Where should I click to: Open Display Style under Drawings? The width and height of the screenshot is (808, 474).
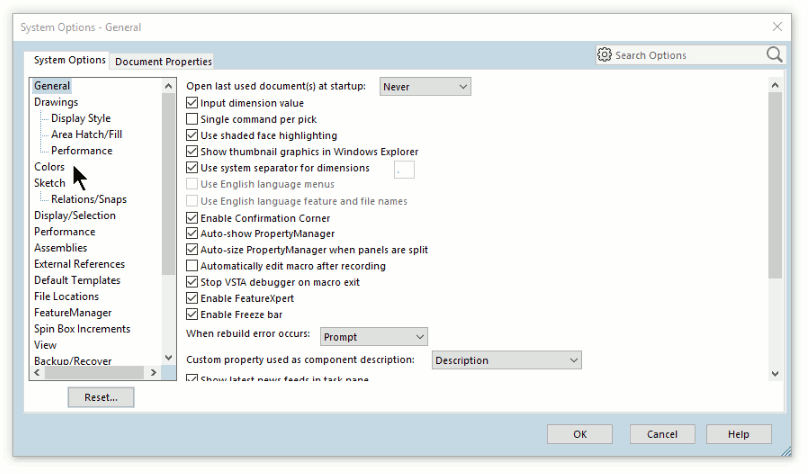tap(81, 118)
